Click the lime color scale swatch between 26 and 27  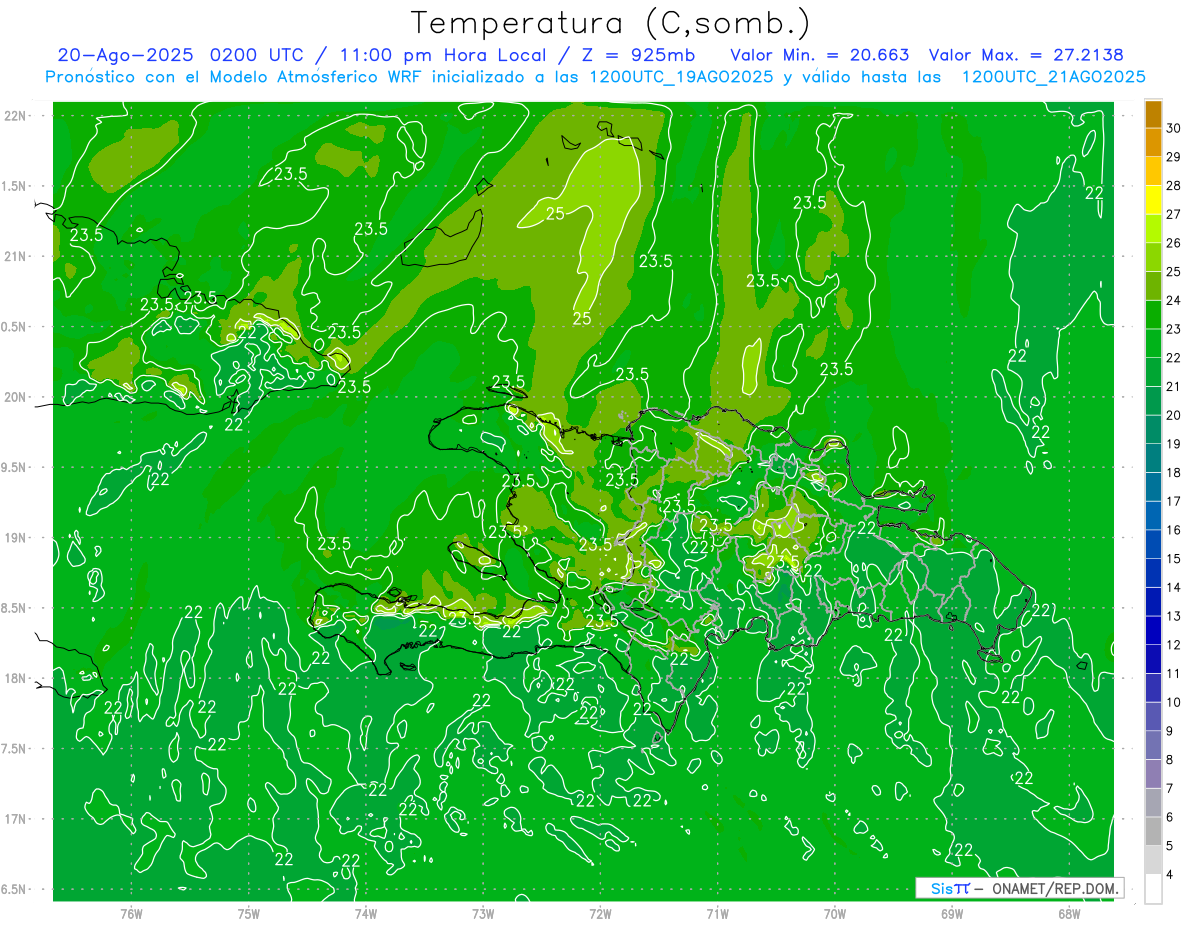click(x=1153, y=229)
